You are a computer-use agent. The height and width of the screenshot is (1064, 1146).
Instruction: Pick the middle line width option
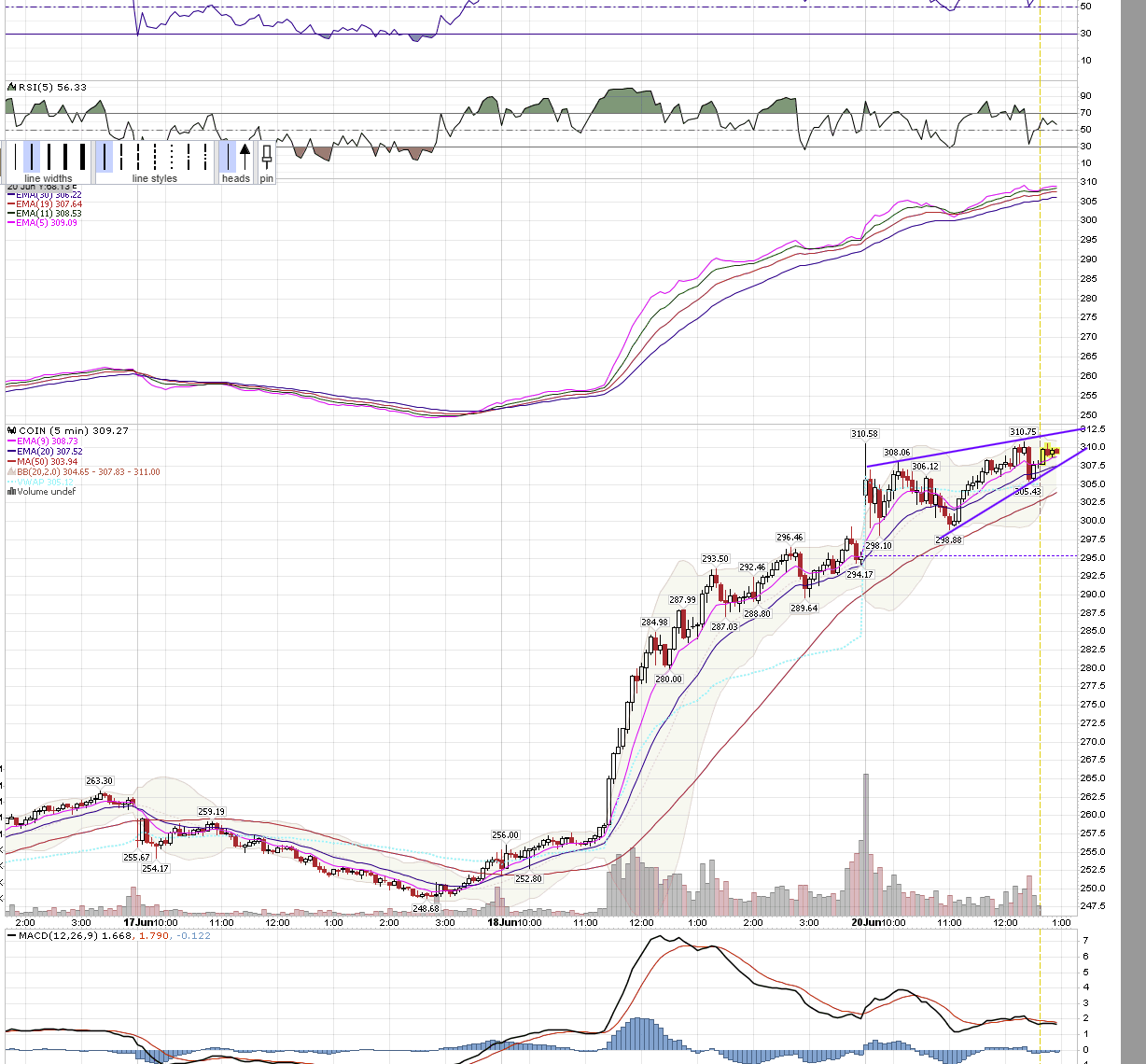coord(49,156)
